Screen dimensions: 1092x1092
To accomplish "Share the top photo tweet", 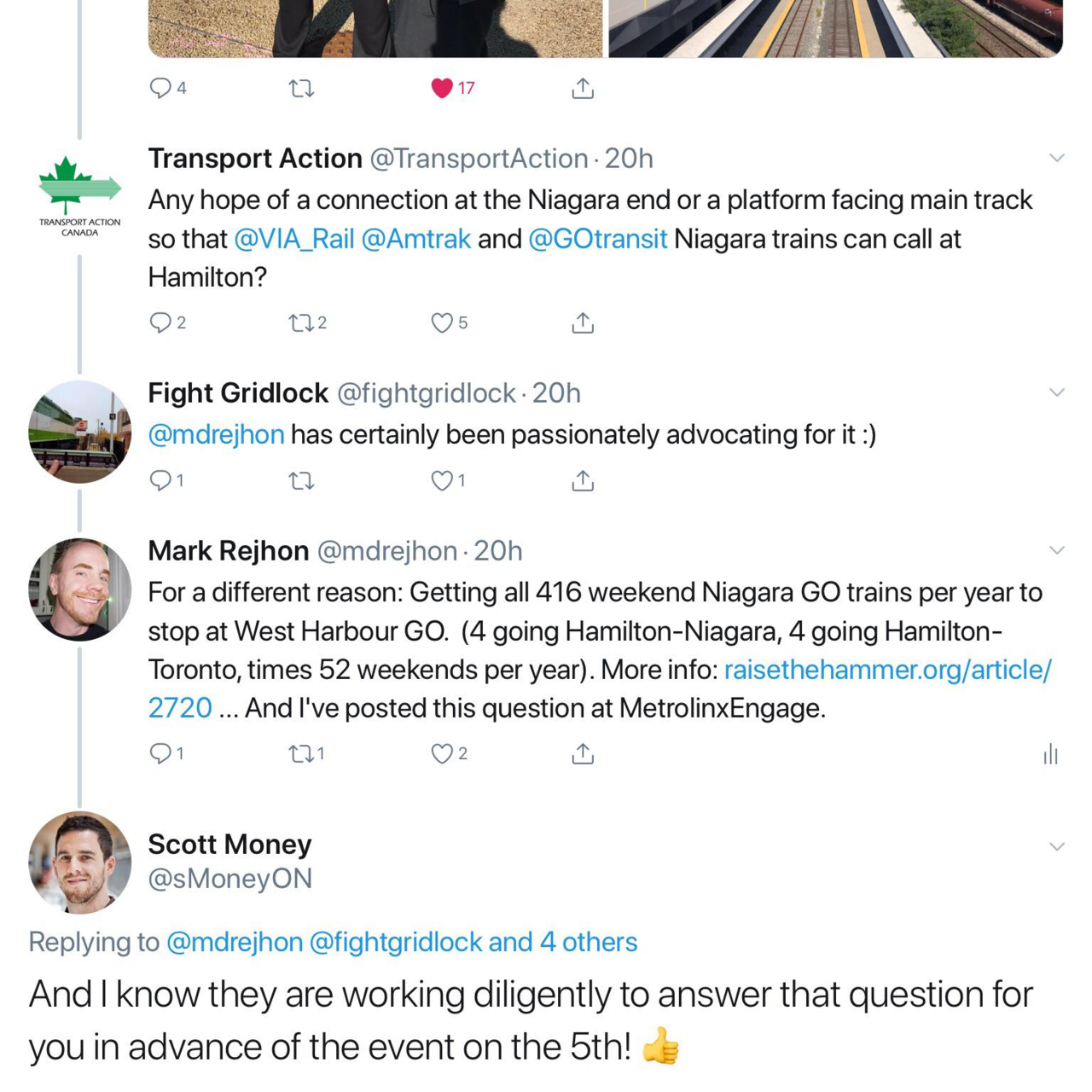I will pyautogui.click(x=583, y=88).
